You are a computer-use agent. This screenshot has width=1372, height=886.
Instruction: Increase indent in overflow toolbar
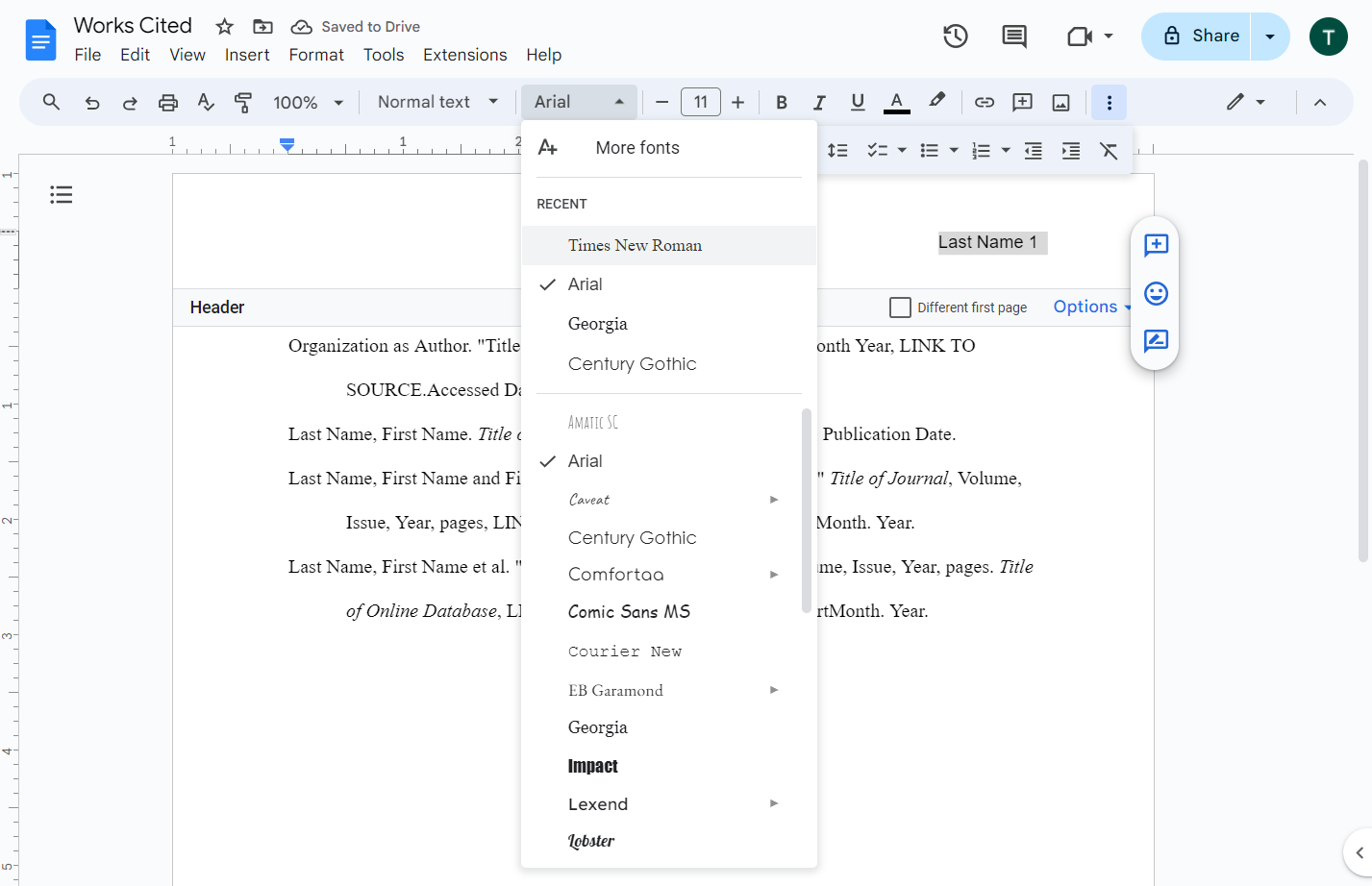click(1071, 151)
